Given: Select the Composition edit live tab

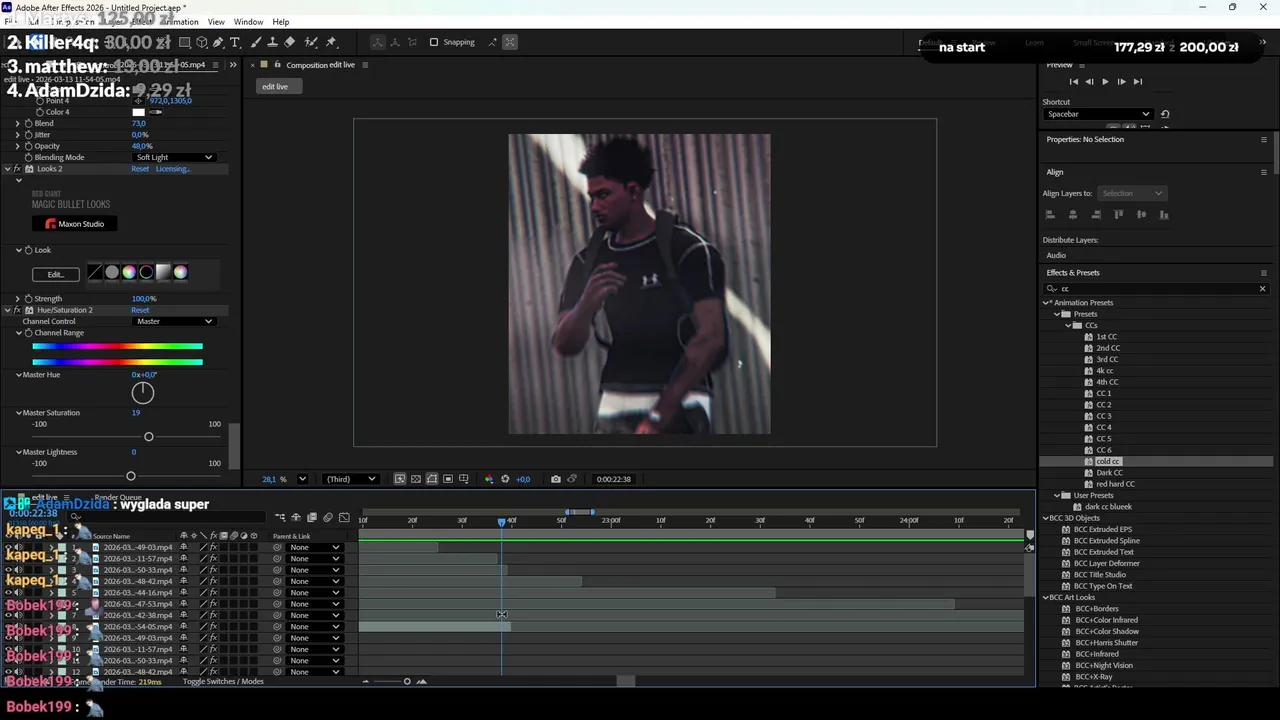Looking at the screenshot, I should 320,65.
